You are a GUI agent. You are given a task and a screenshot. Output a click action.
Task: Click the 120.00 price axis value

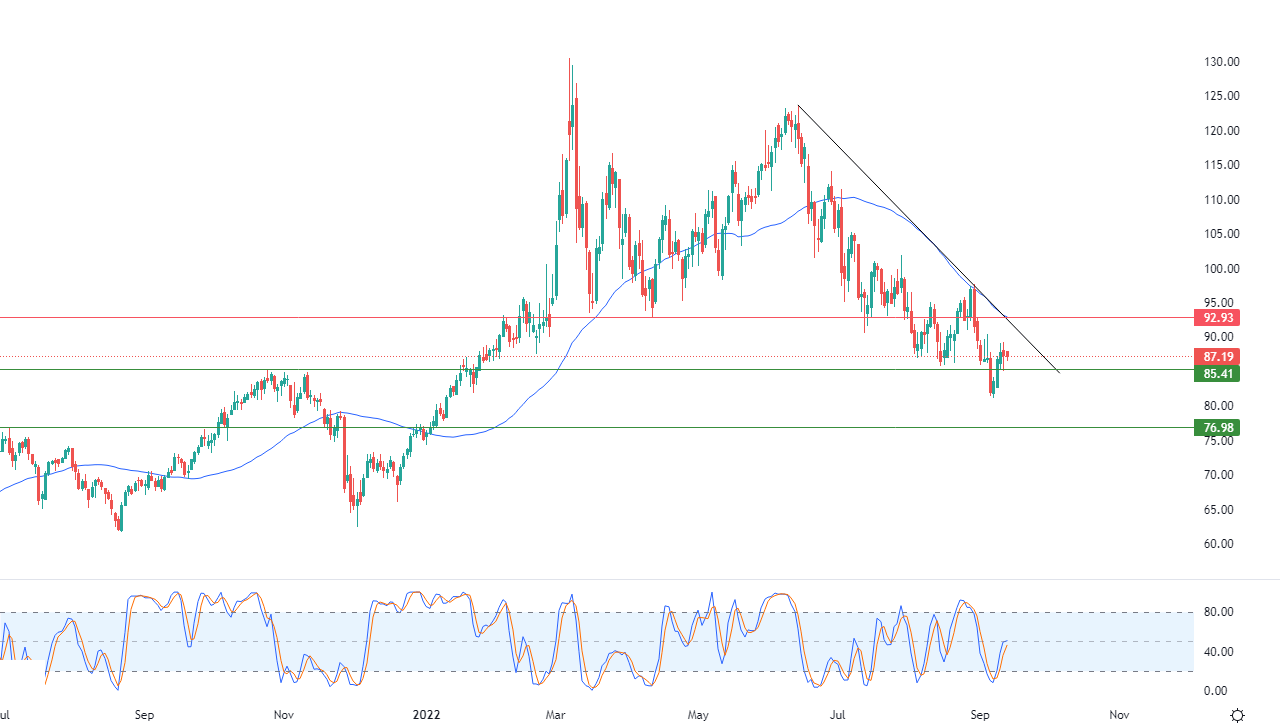point(1222,131)
